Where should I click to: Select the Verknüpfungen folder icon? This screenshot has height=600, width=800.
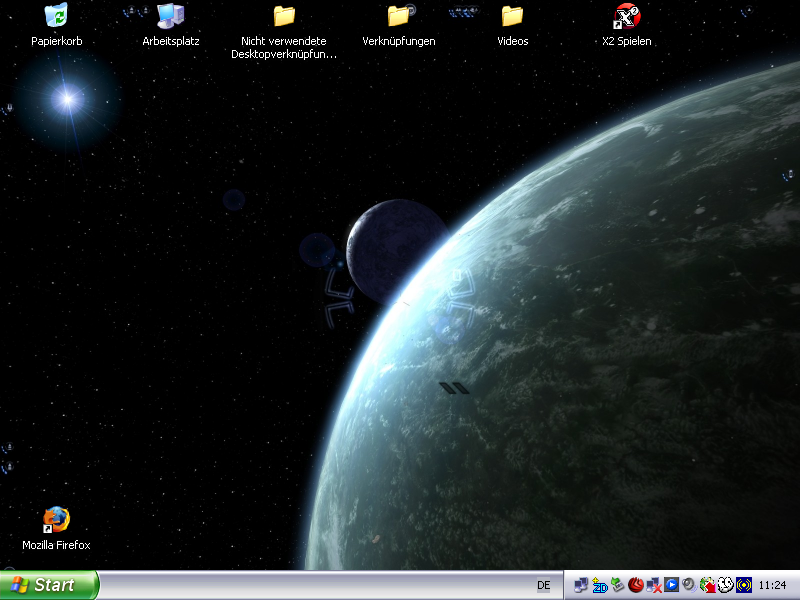click(399, 17)
